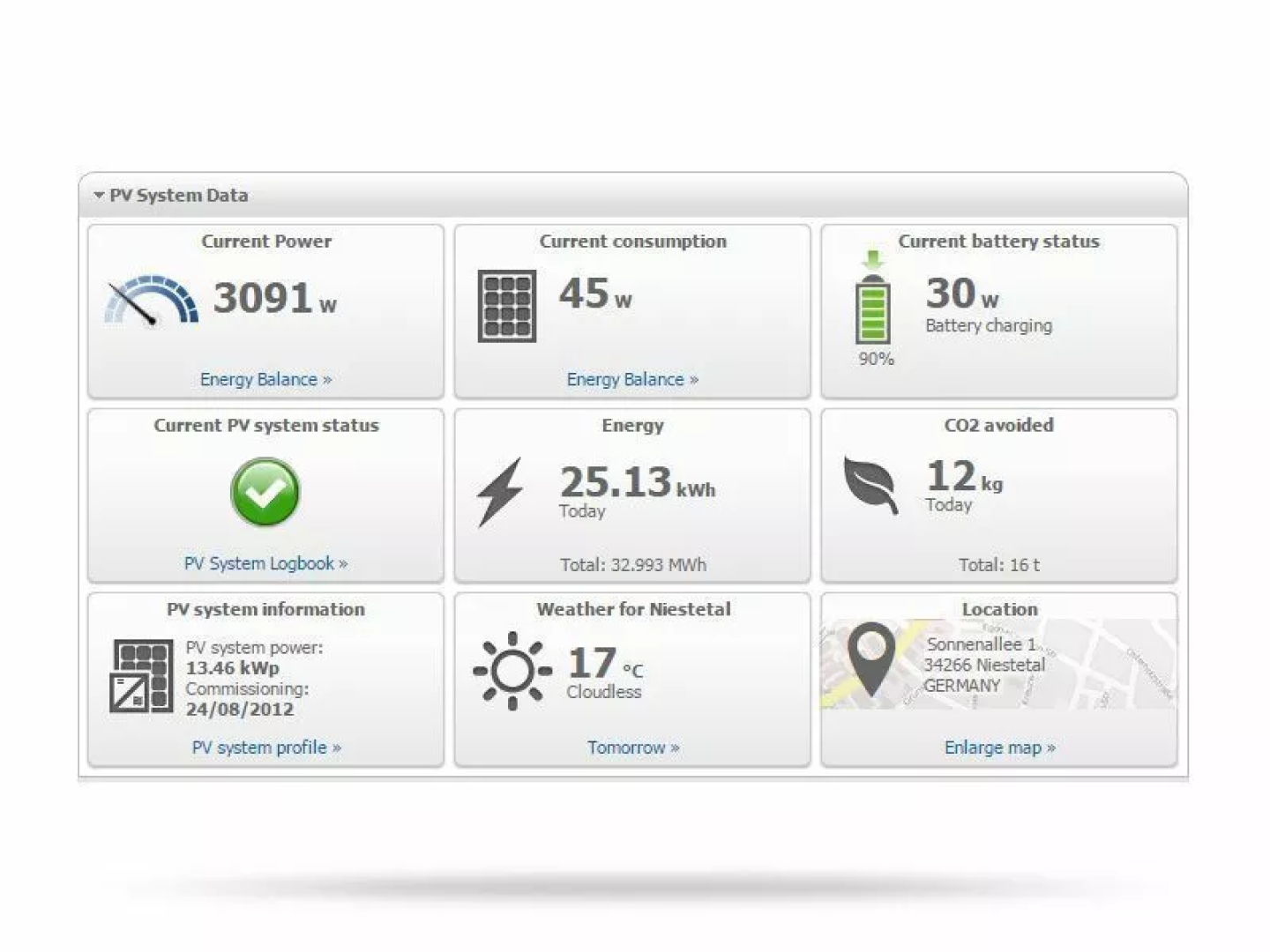Click the 25.13 kWh energy value

click(x=638, y=482)
